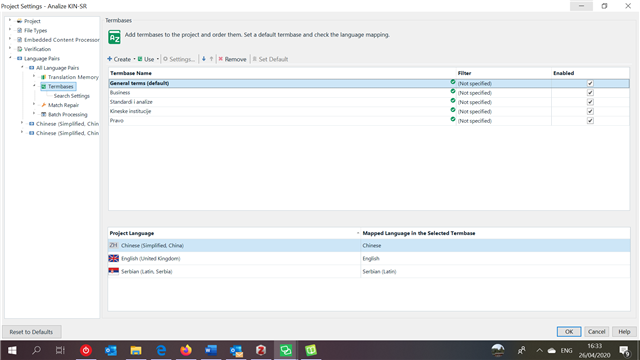Click the green status icon for Pravo

(x=453, y=119)
